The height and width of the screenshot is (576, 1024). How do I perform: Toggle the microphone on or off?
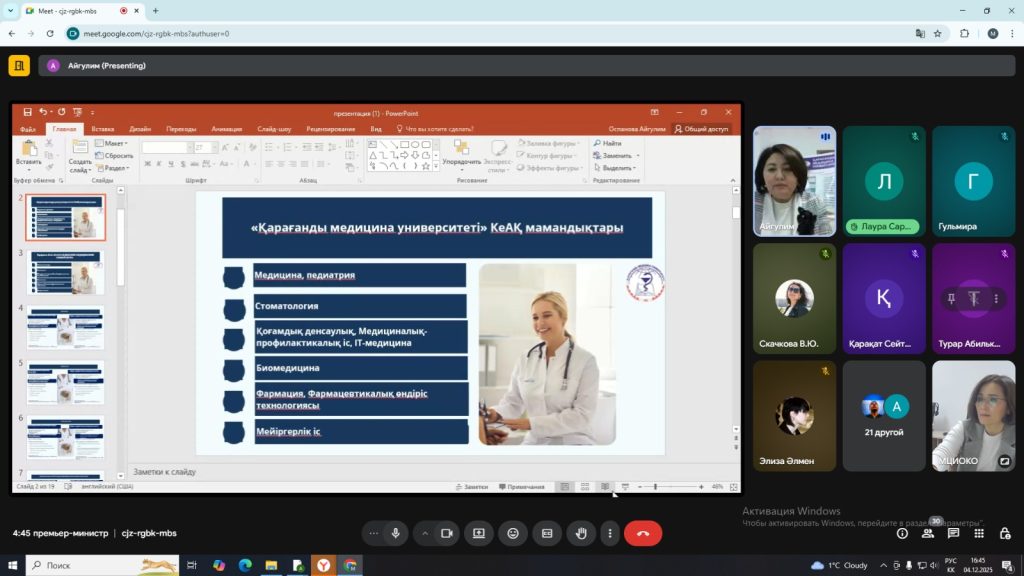[x=396, y=534]
